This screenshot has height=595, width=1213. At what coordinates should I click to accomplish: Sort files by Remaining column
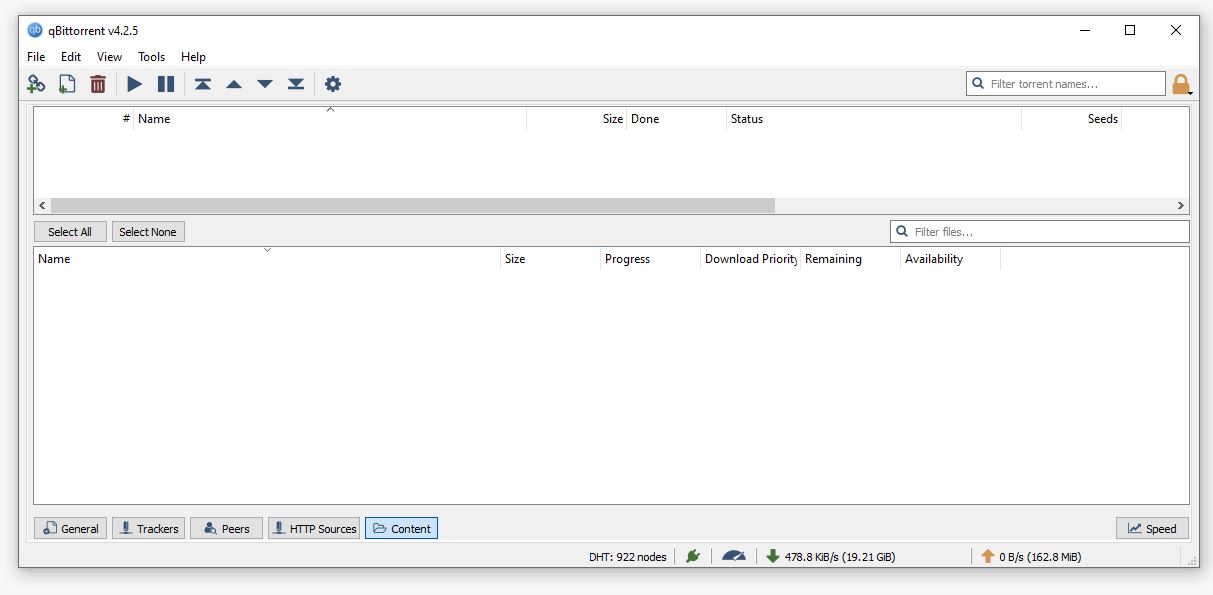pyautogui.click(x=850, y=259)
